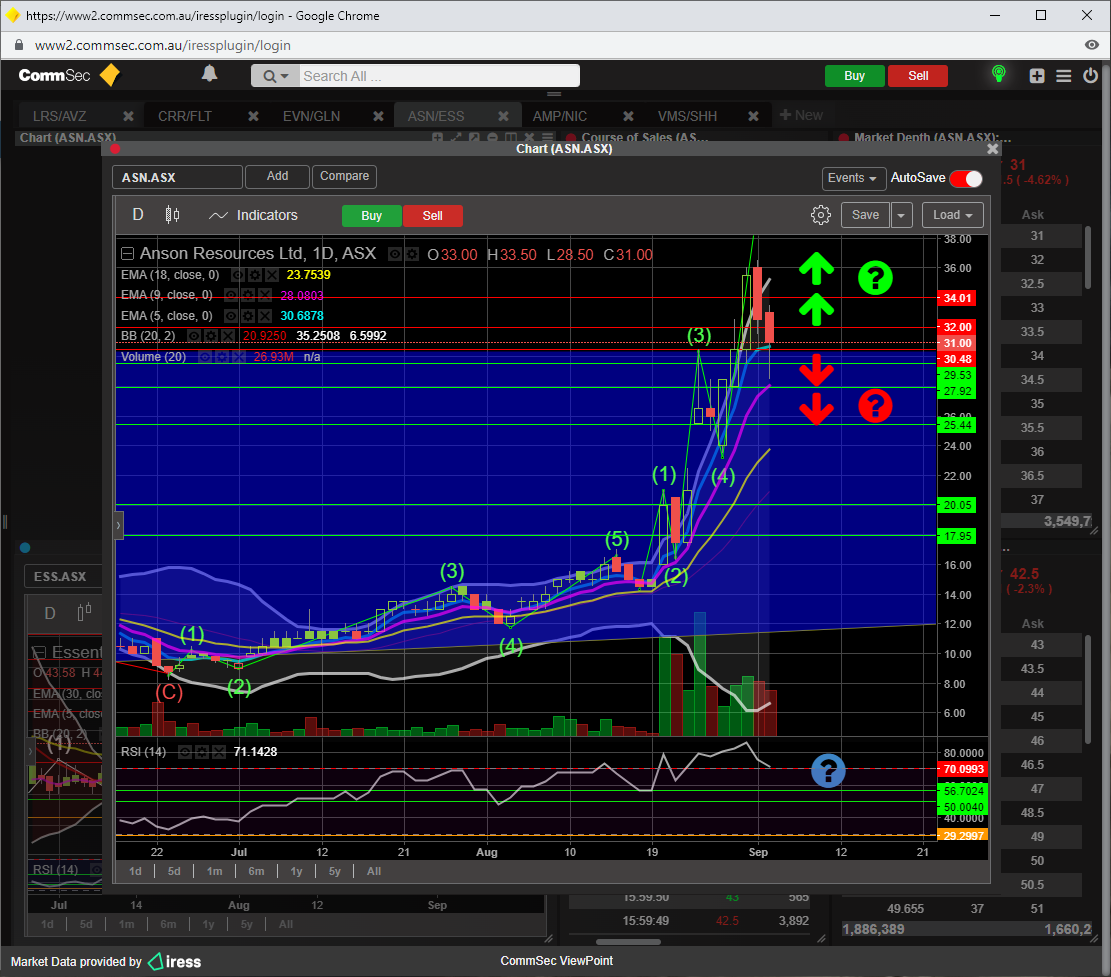
Task: Close the ASN/ESS tab
Action: click(503, 116)
